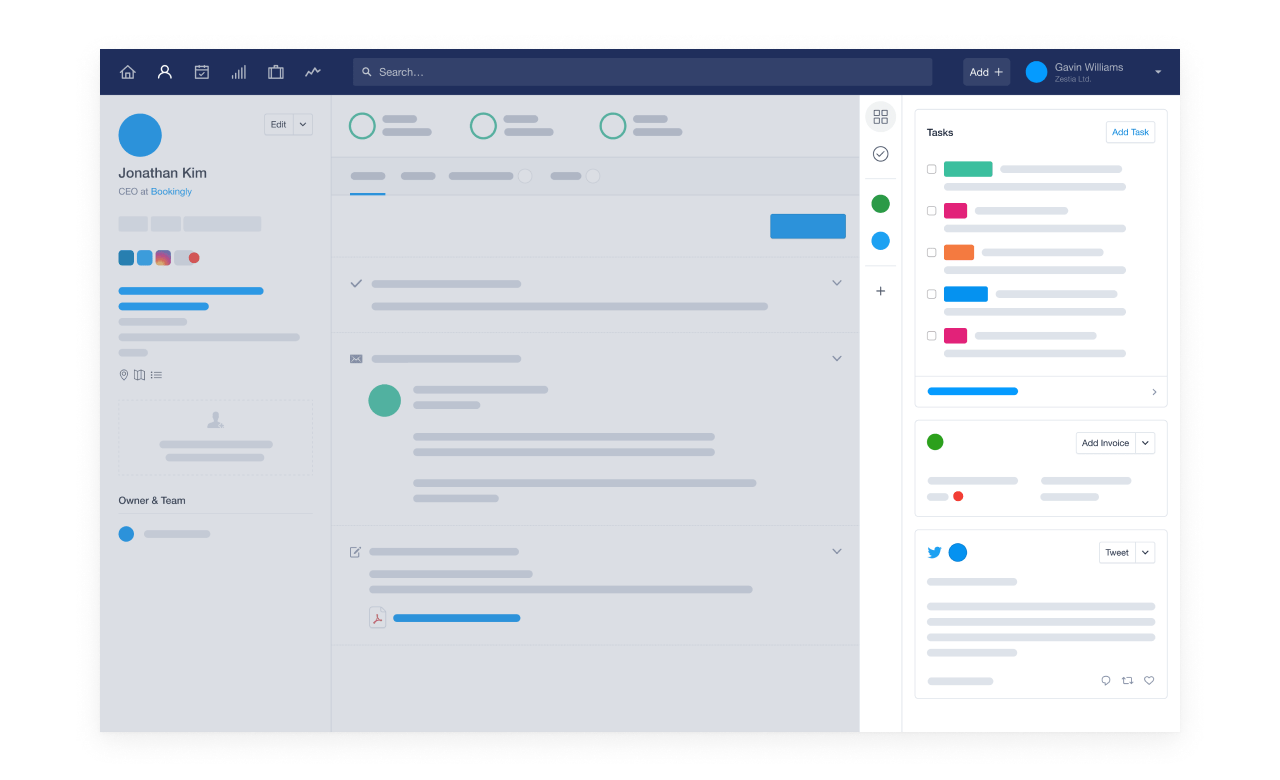Viewport: 1280px width, 780px height.
Task: Expand the checkmark activity entry chevron
Action: click(x=837, y=283)
